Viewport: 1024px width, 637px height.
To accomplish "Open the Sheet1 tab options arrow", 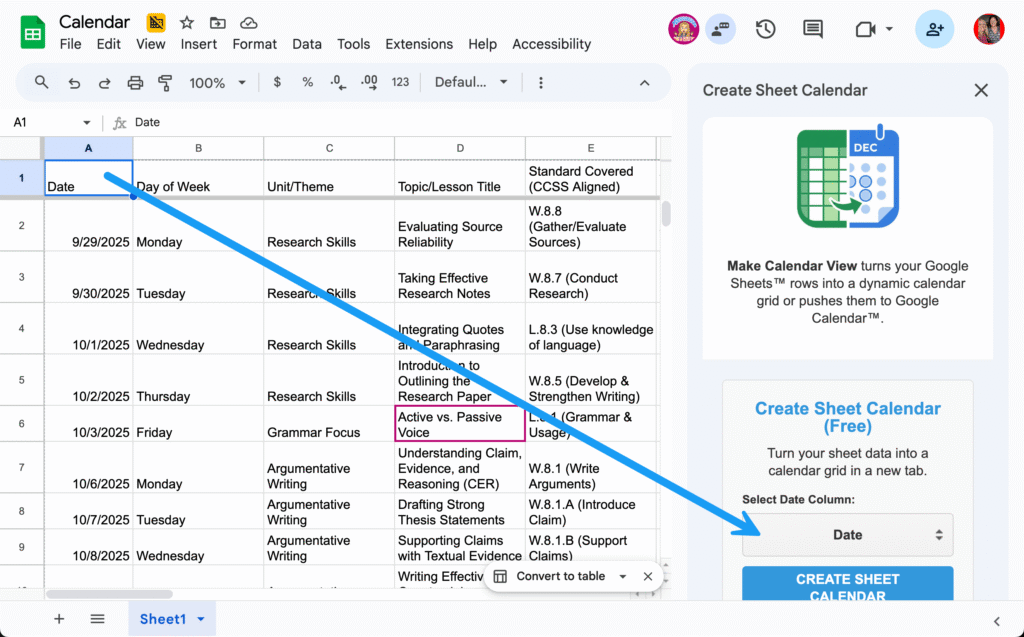I will [201, 619].
